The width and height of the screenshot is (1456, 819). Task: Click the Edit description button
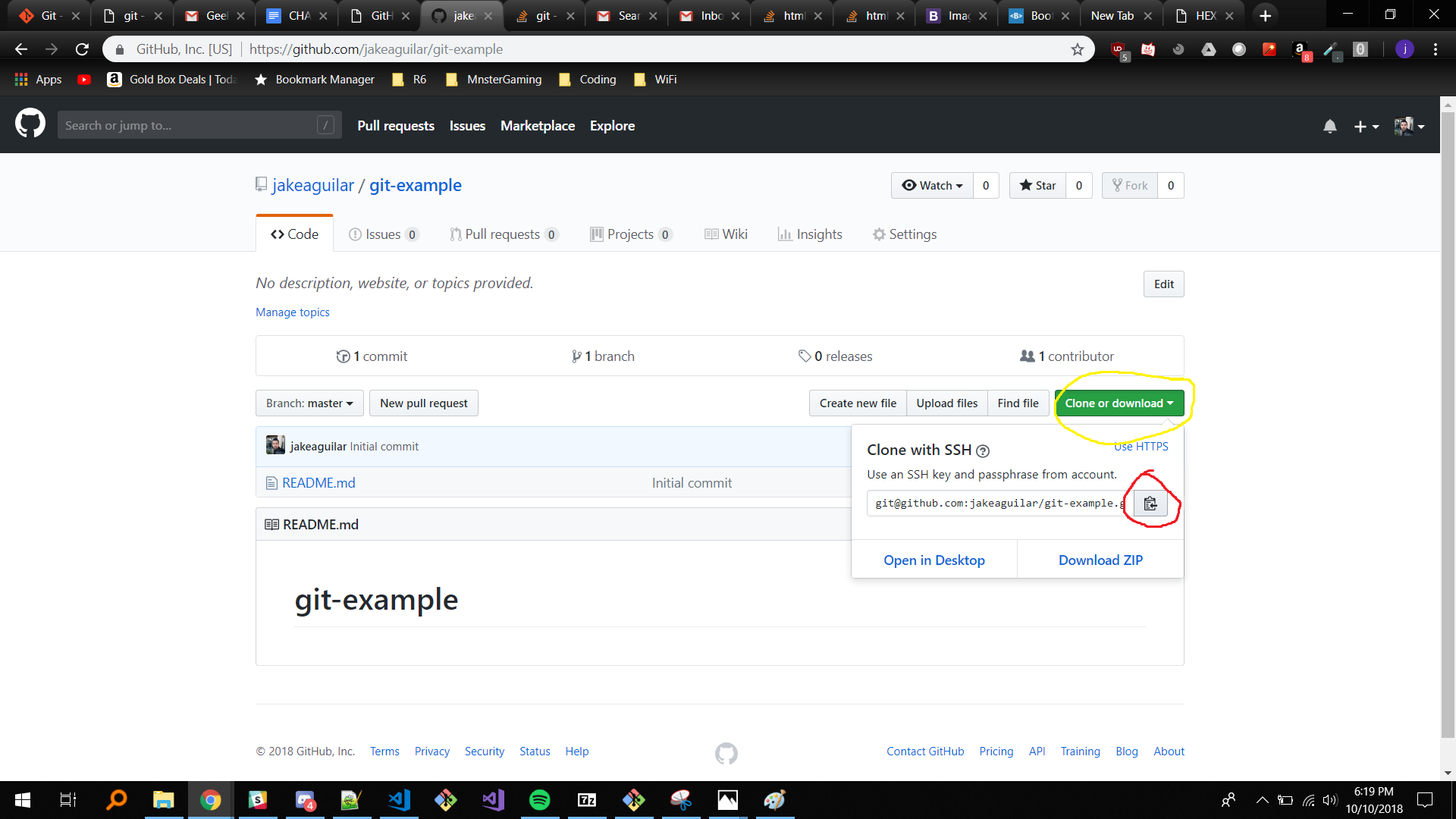point(1163,284)
